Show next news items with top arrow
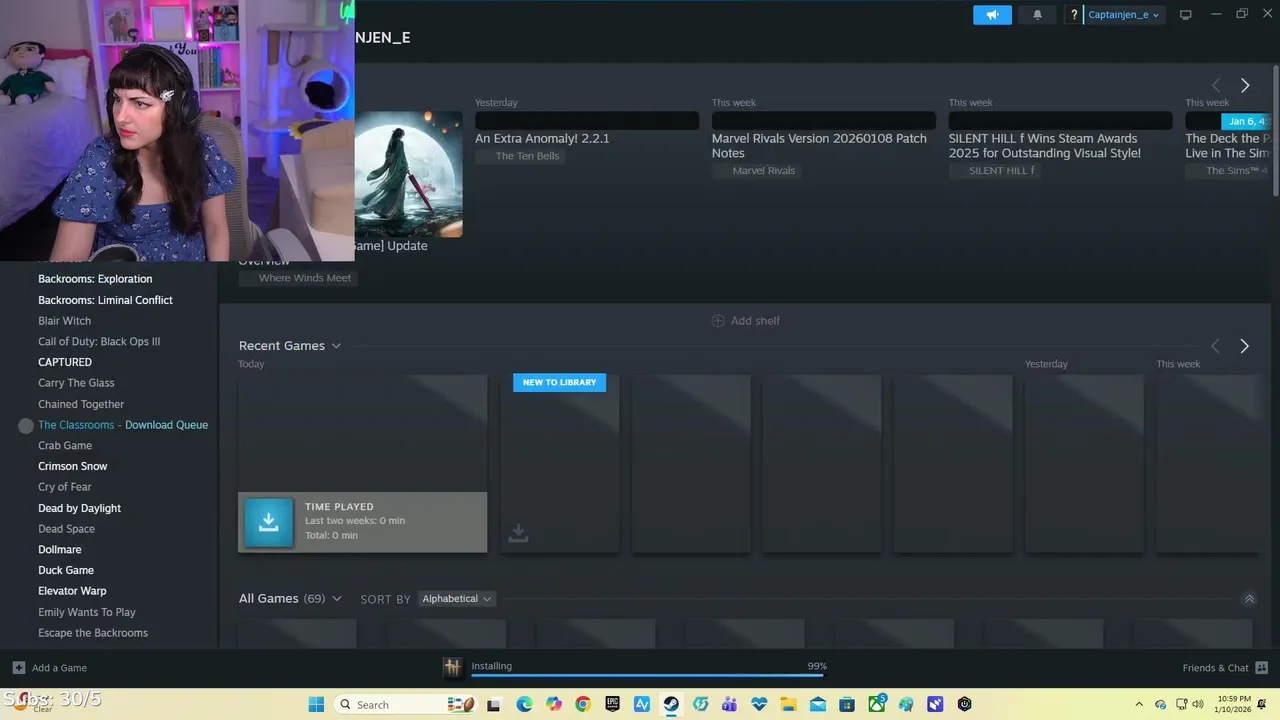This screenshot has height=720, width=1280. coord(1245,86)
